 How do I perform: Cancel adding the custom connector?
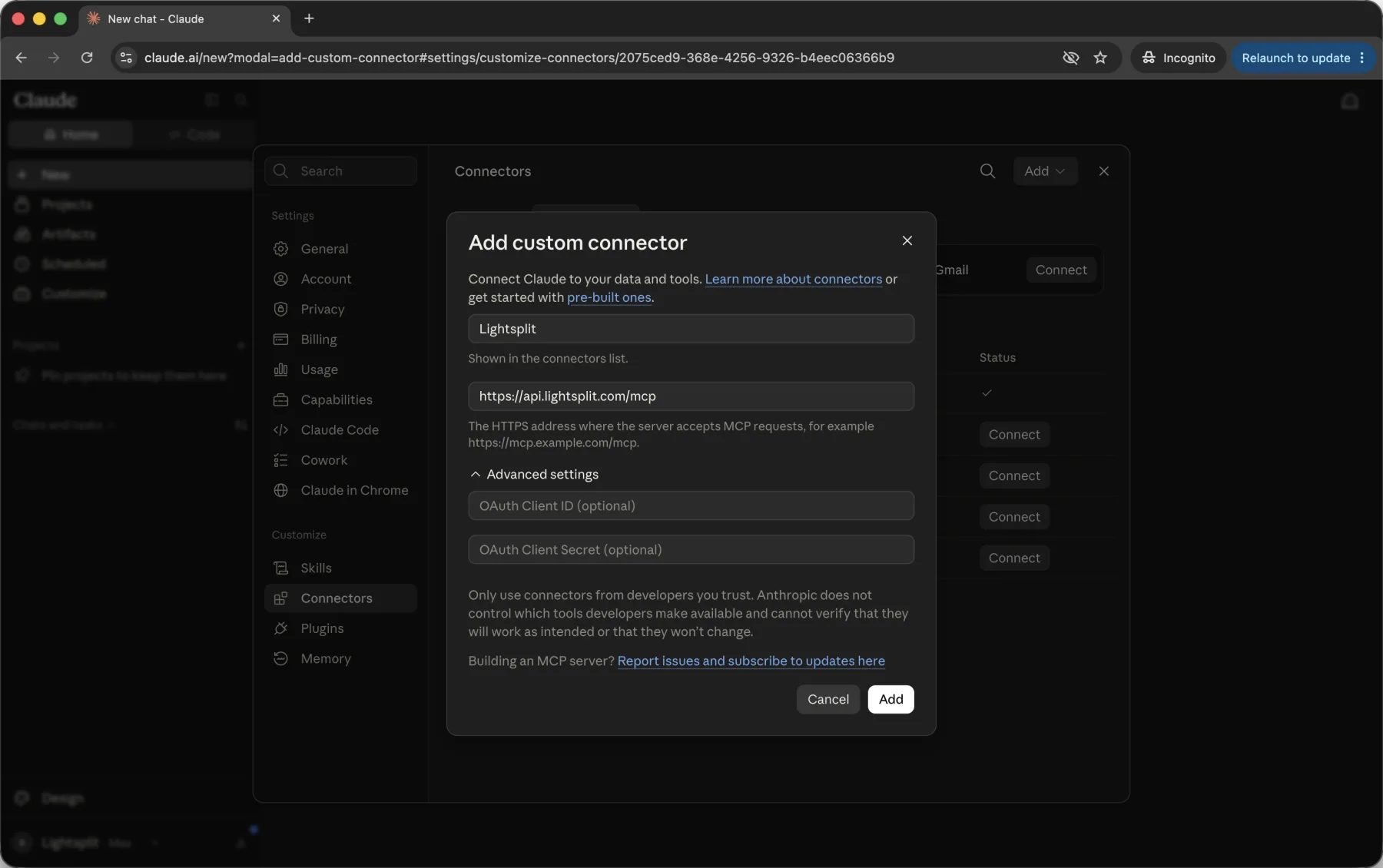point(827,699)
